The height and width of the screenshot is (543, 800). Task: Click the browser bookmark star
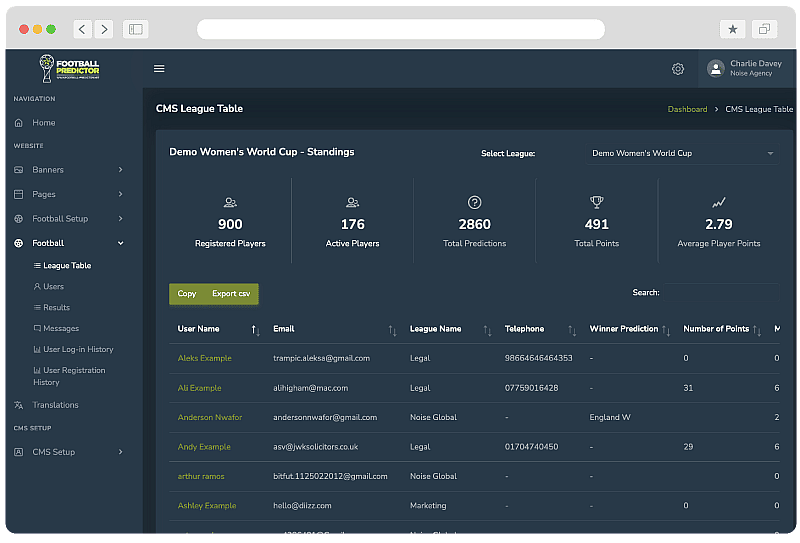click(x=733, y=29)
